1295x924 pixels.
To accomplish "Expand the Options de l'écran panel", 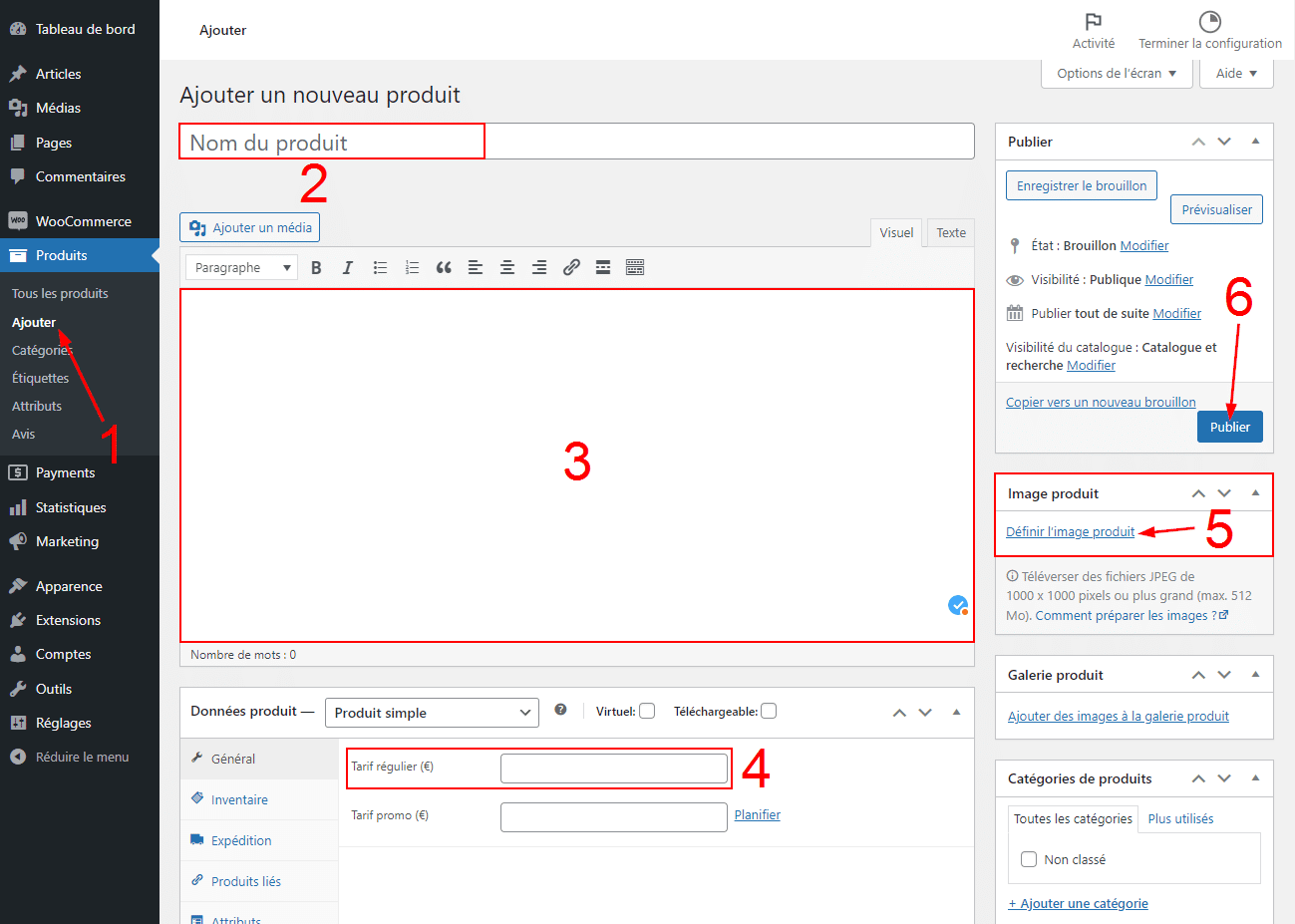I will tap(1117, 73).
